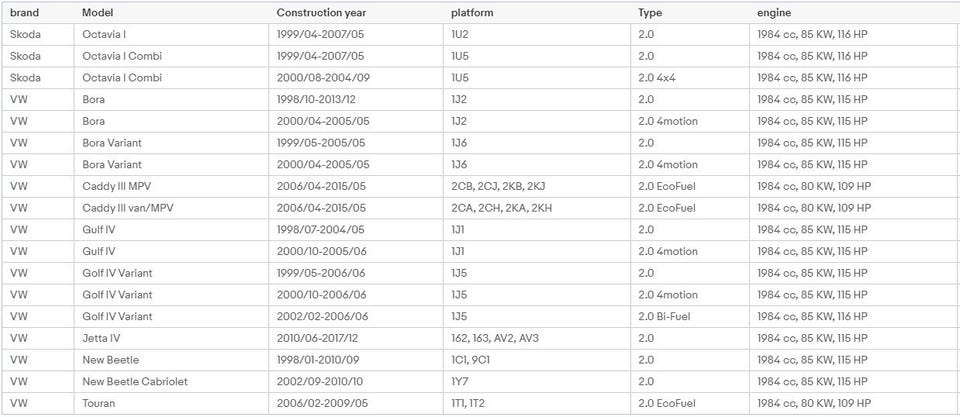Click the "Touran" model cell
The width and height of the screenshot is (960, 417).
coord(101,403)
